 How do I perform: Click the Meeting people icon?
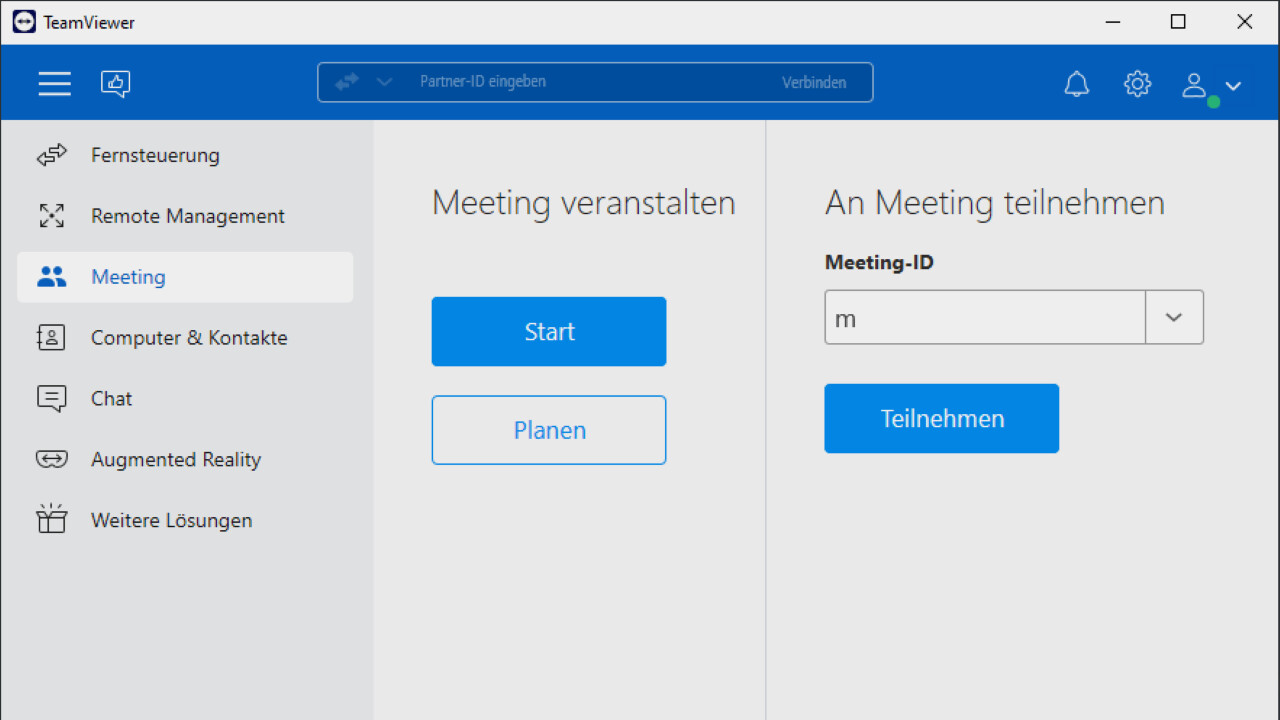pos(51,277)
